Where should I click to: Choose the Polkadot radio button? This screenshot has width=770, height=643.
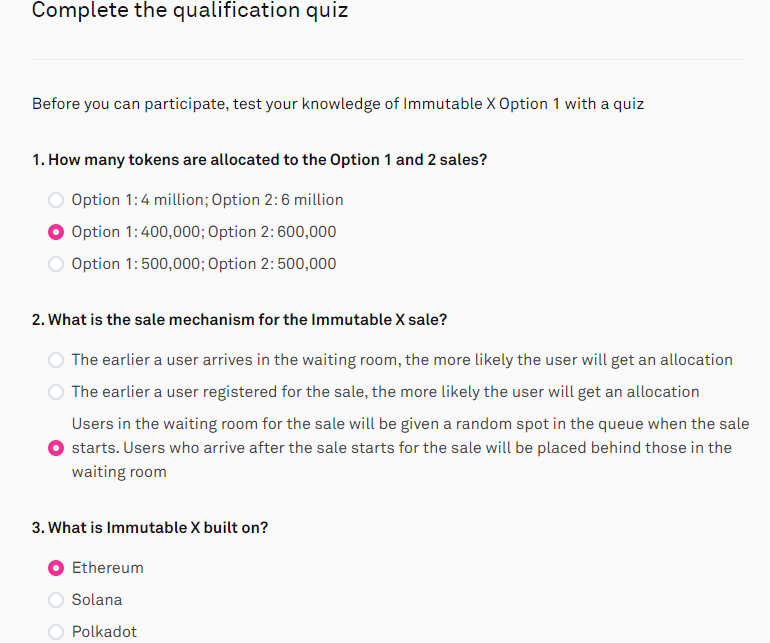click(56, 632)
